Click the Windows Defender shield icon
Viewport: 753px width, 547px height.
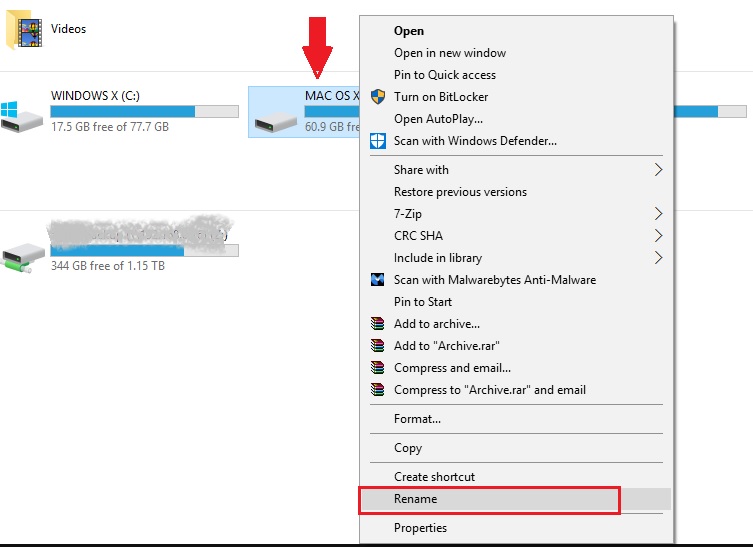pos(378,141)
